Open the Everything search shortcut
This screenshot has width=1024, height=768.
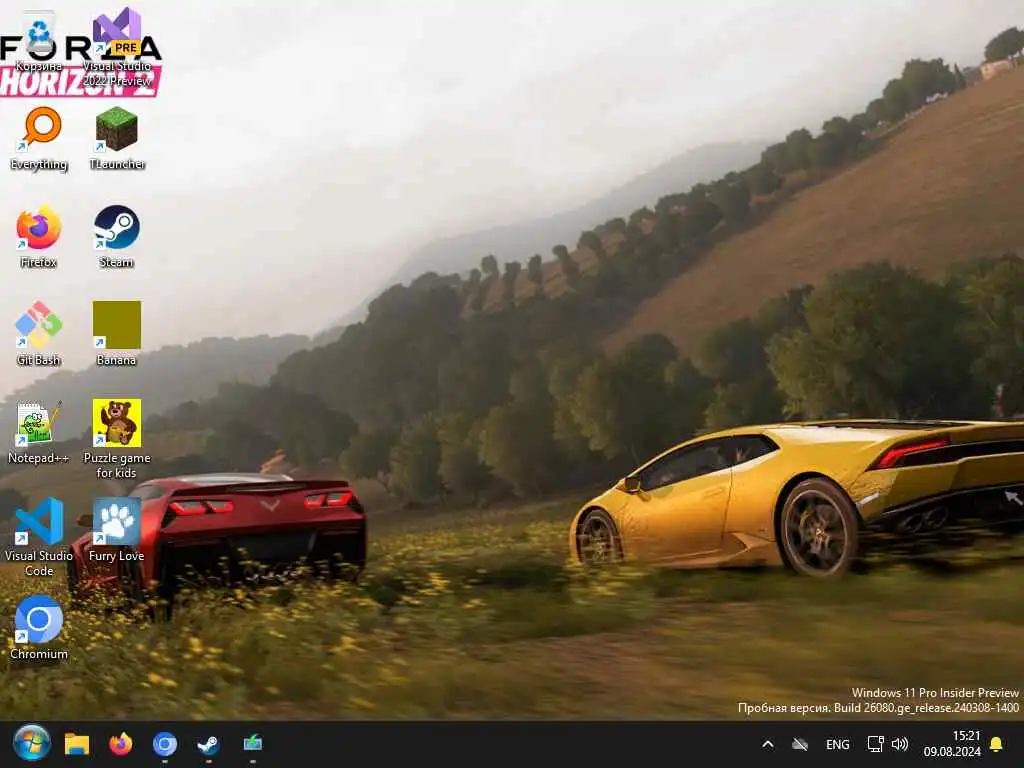(39, 138)
